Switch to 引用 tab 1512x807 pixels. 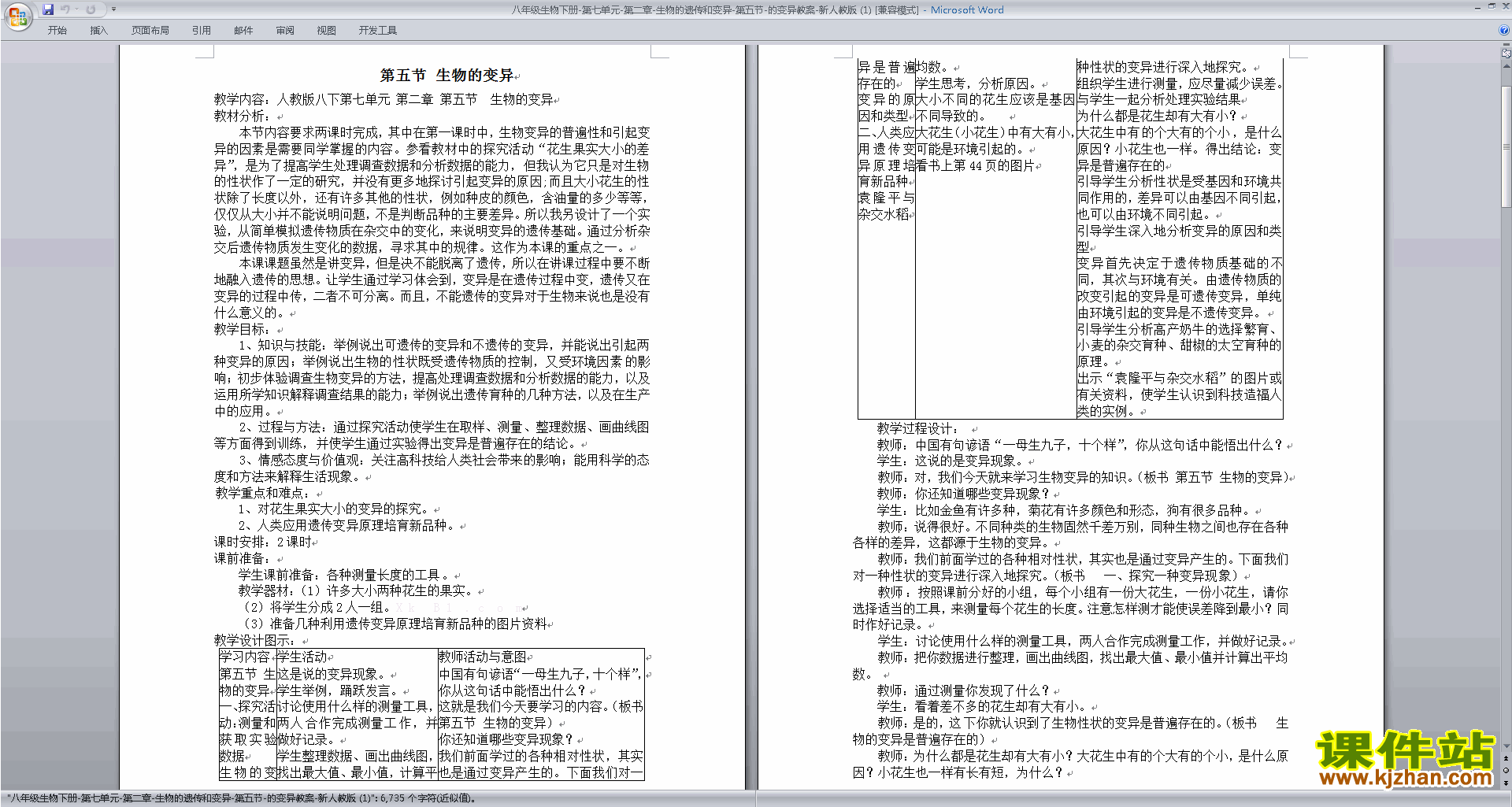click(202, 31)
